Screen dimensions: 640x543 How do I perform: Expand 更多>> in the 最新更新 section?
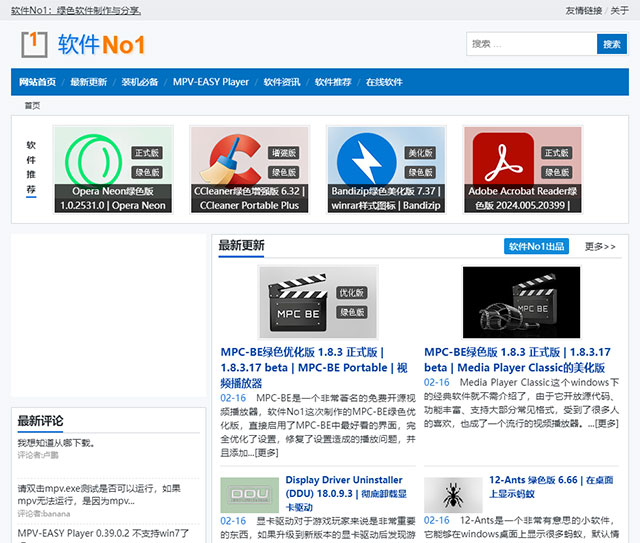click(600, 246)
